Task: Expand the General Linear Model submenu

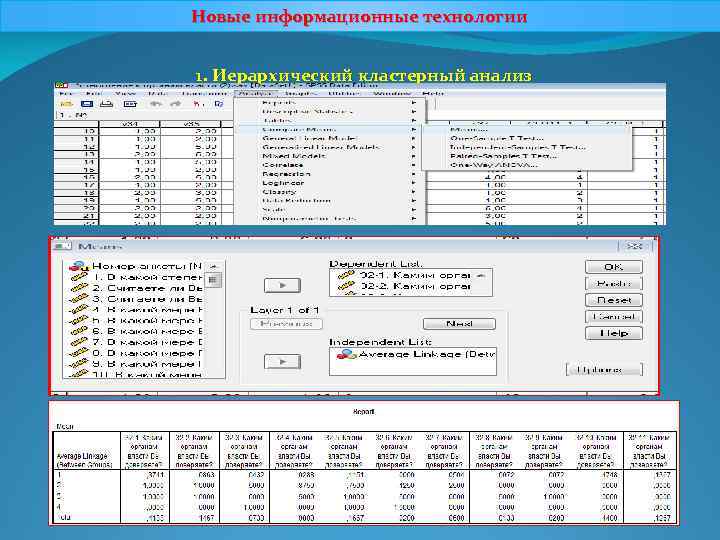Action: 330,138
